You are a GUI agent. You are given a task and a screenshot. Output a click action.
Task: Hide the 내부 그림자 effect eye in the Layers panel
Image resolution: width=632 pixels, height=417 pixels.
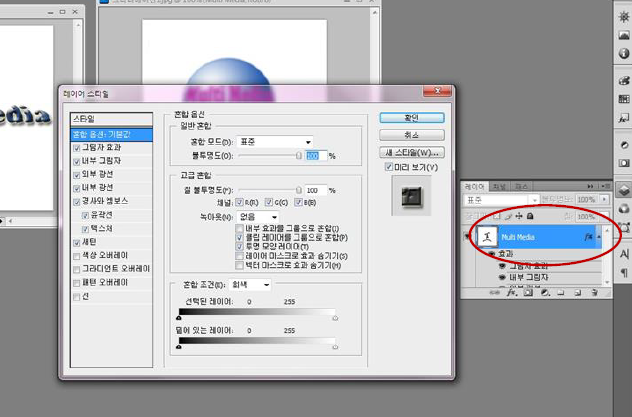(502, 277)
